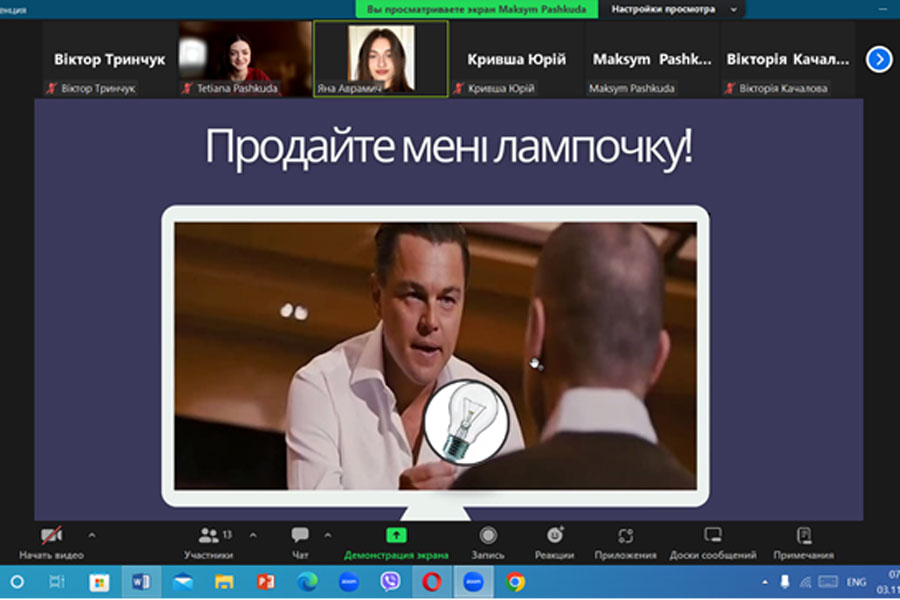
Task: Switch the ENG input language indicator
Action: 856,582
